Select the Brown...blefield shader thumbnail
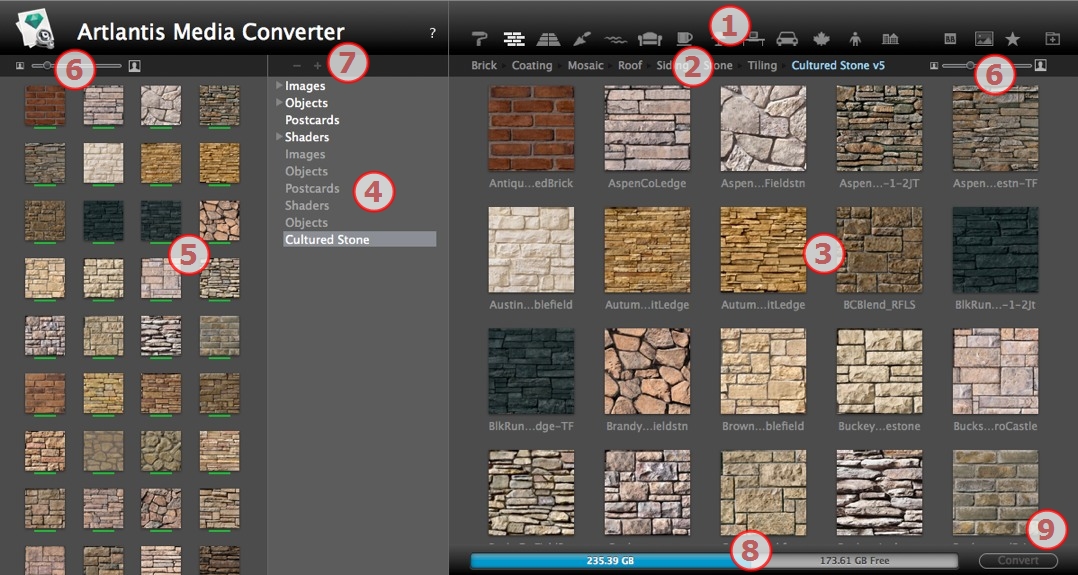This screenshot has width=1078, height=575. (x=763, y=371)
